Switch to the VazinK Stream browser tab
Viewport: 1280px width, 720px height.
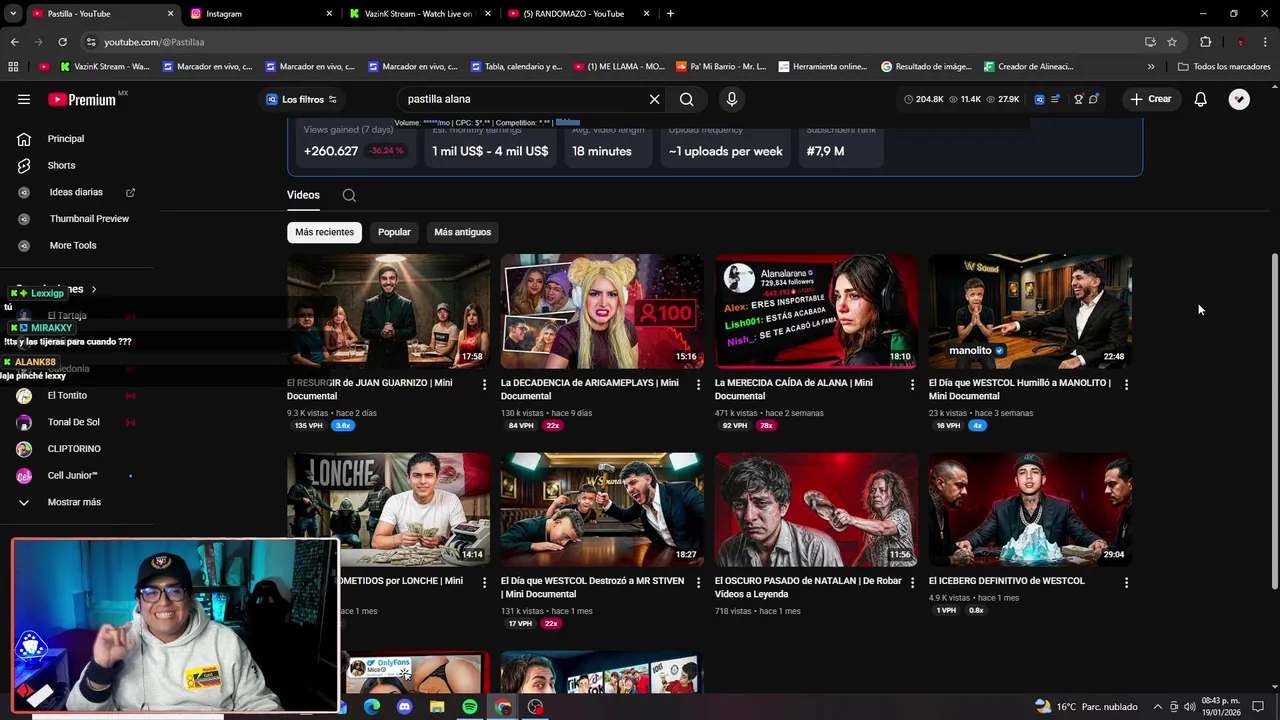[420, 14]
